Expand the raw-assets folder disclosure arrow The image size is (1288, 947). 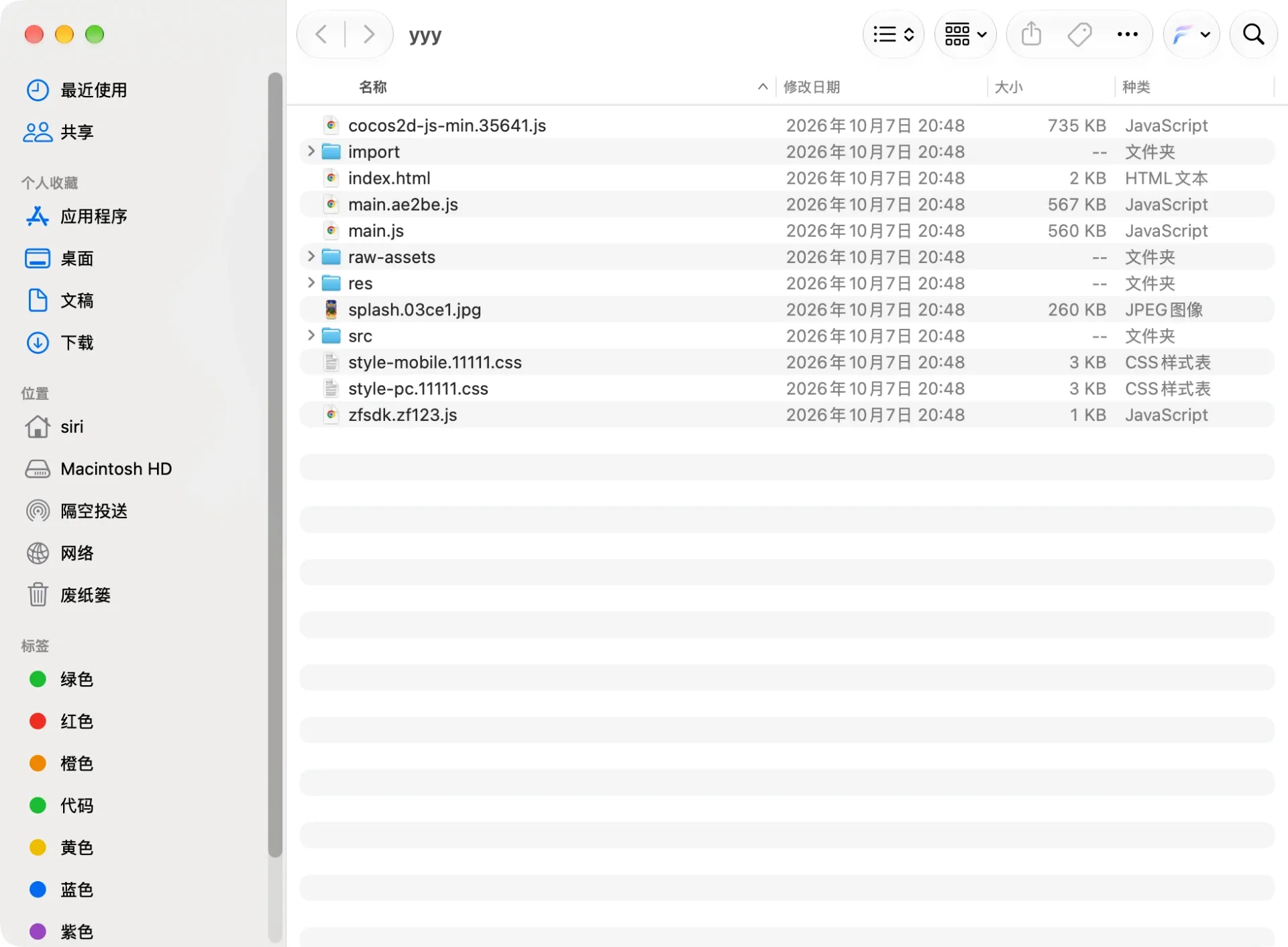point(311,256)
